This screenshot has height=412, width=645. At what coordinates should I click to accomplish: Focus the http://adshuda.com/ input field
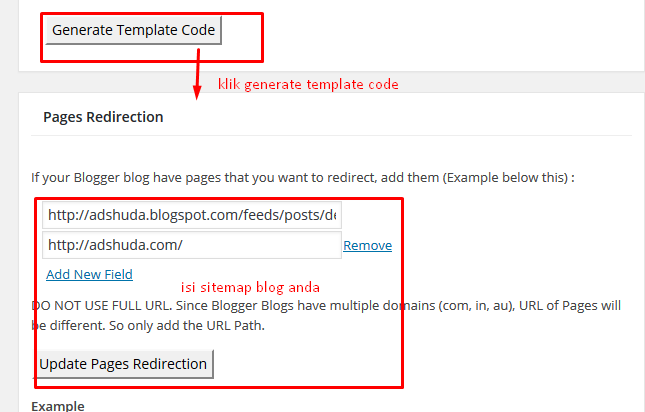point(192,245)
